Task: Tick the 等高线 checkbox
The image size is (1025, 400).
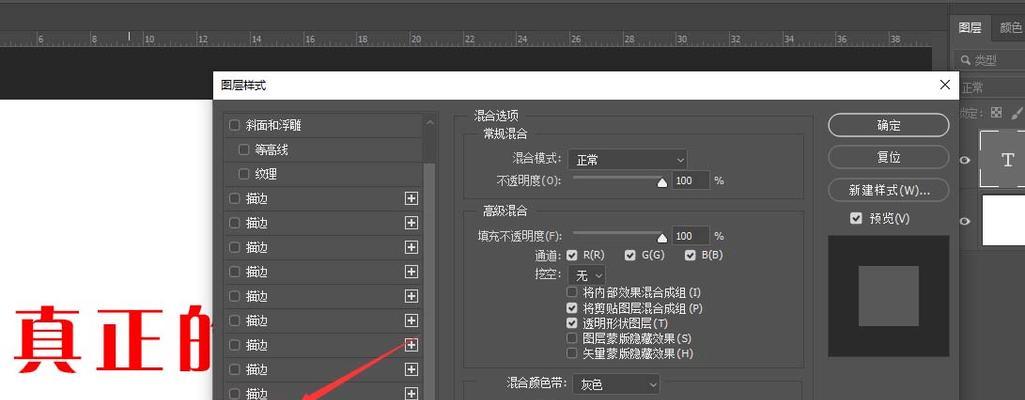Action: [244, 150]
